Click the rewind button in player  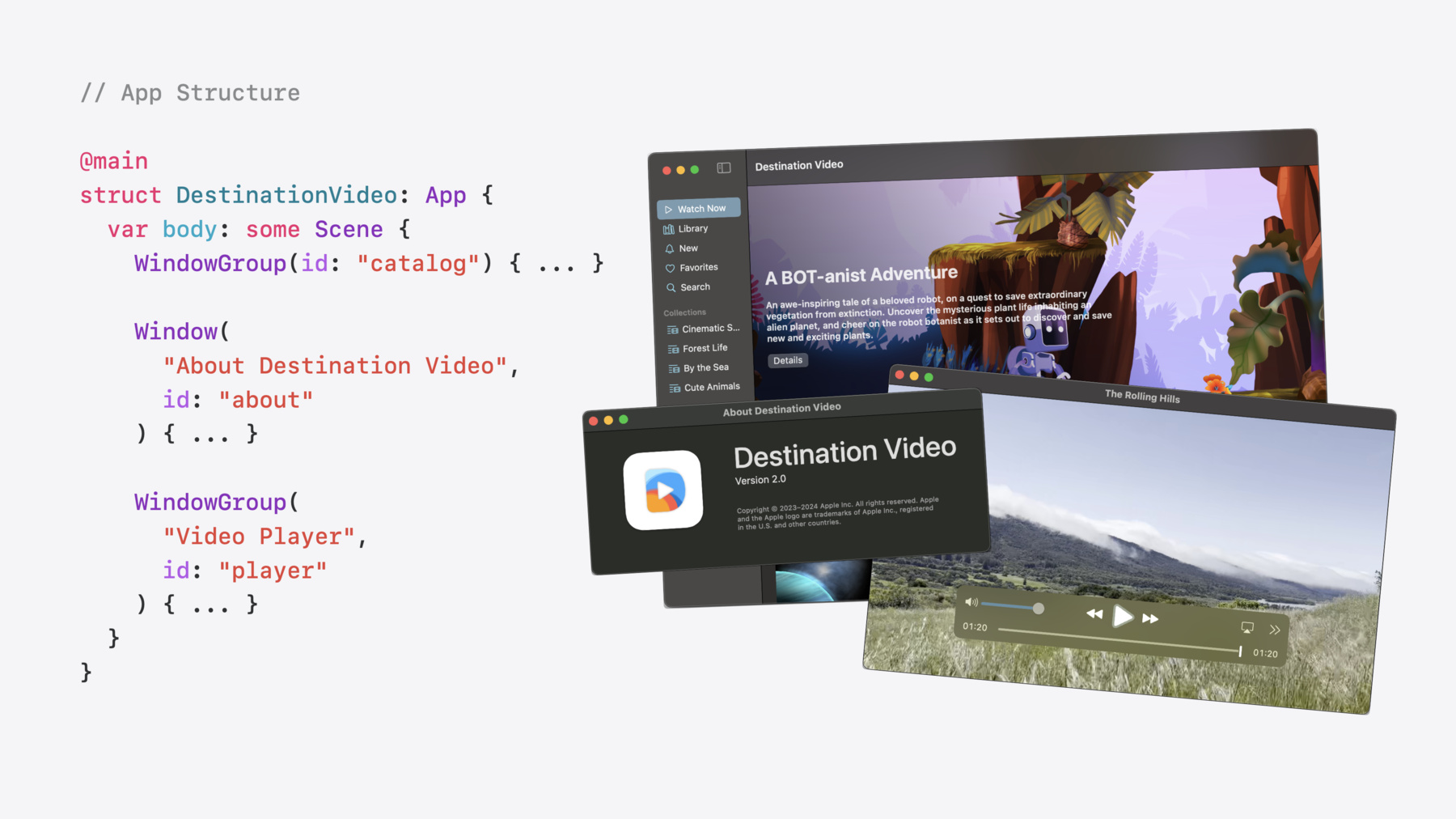pyautogui.click(x=1094, y=614)
